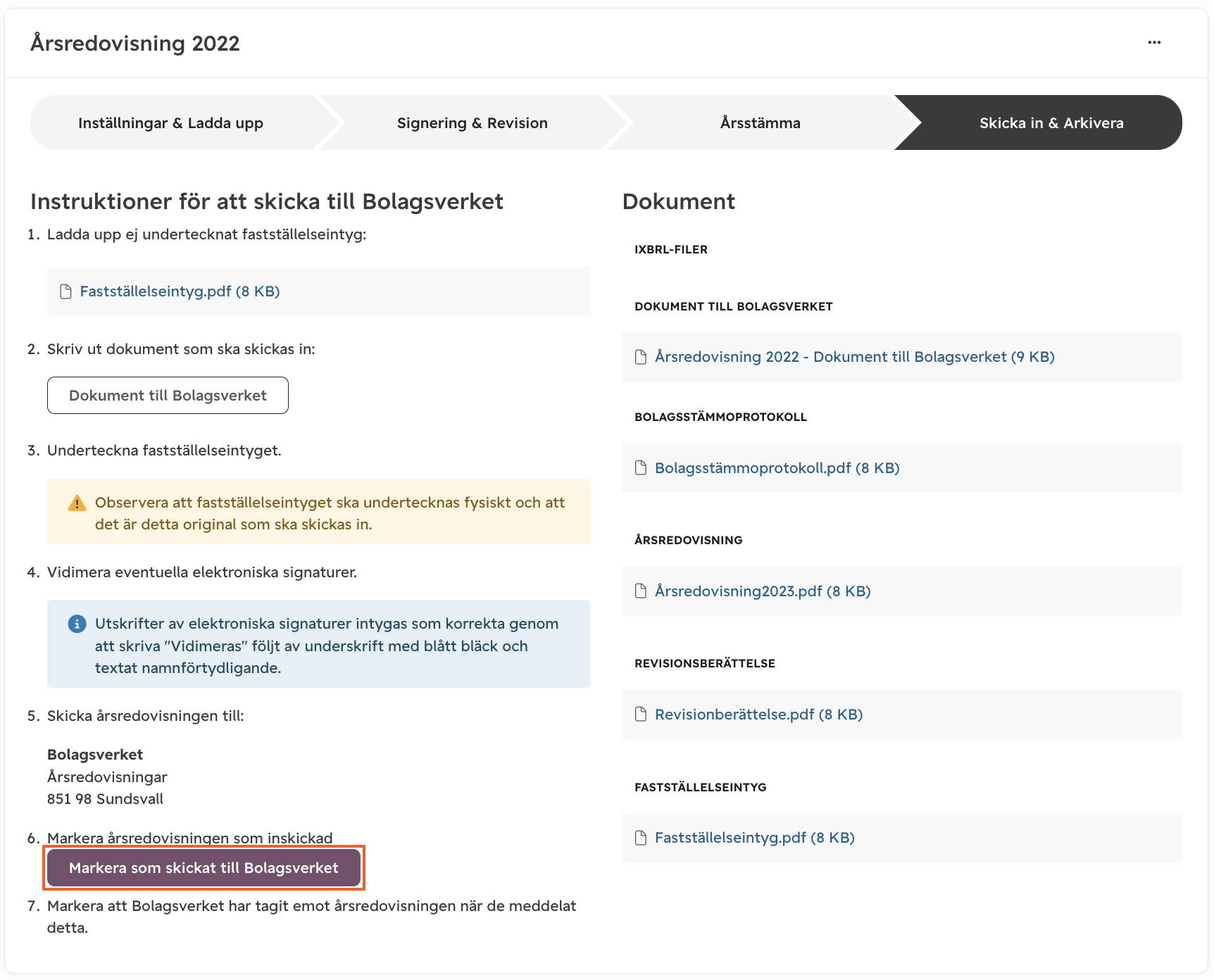Switch to the Signering & Revision step

472,122
